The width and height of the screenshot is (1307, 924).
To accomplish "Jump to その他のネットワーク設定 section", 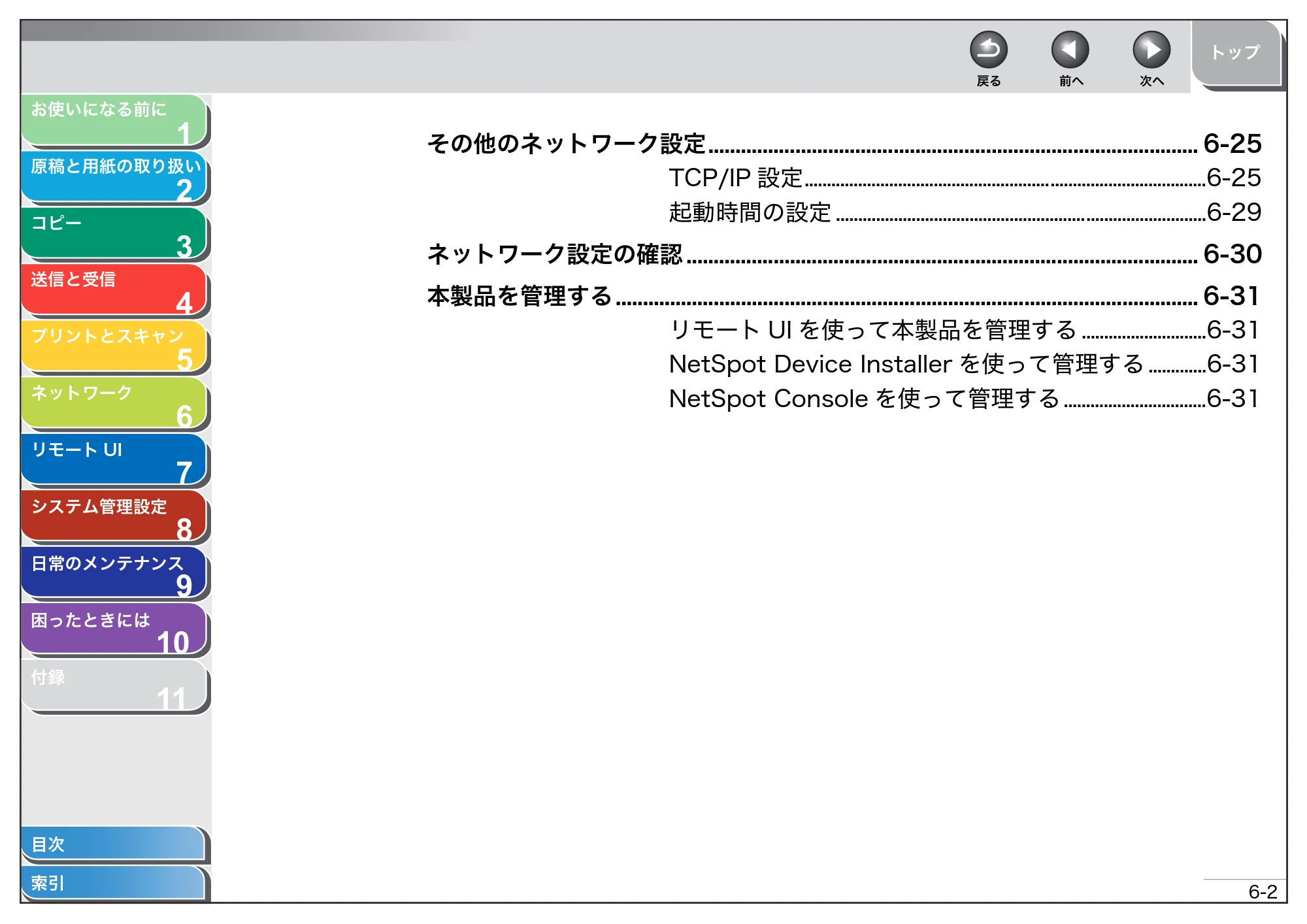I will 844,144.
